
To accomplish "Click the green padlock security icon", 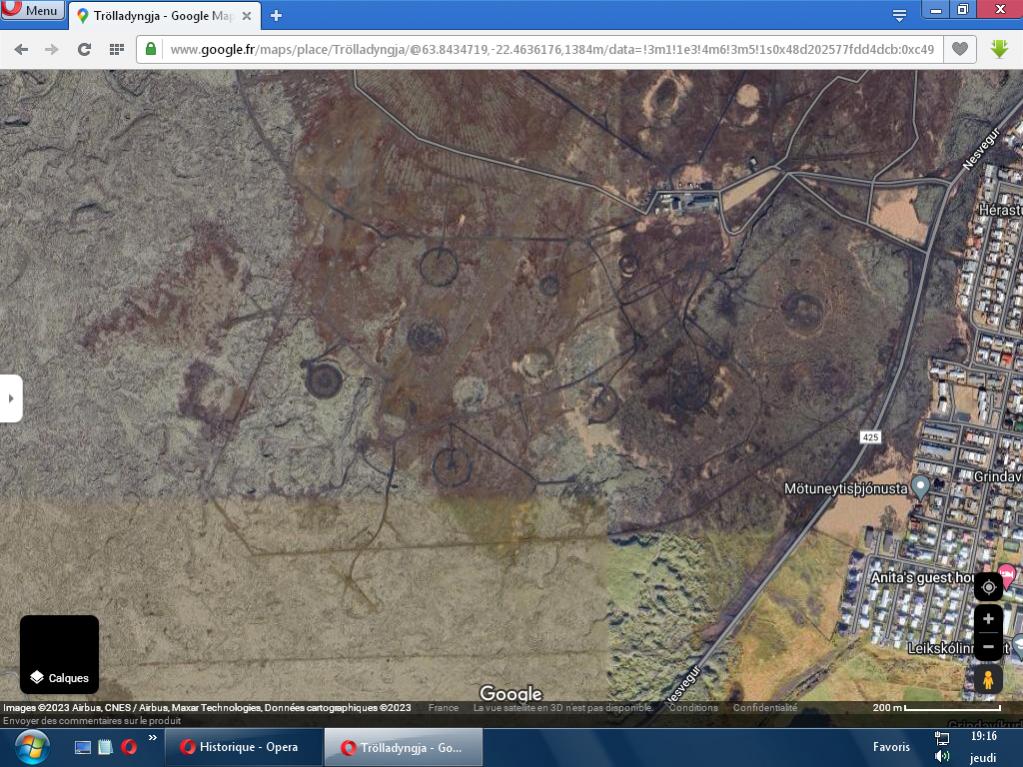I will (151, 49).
